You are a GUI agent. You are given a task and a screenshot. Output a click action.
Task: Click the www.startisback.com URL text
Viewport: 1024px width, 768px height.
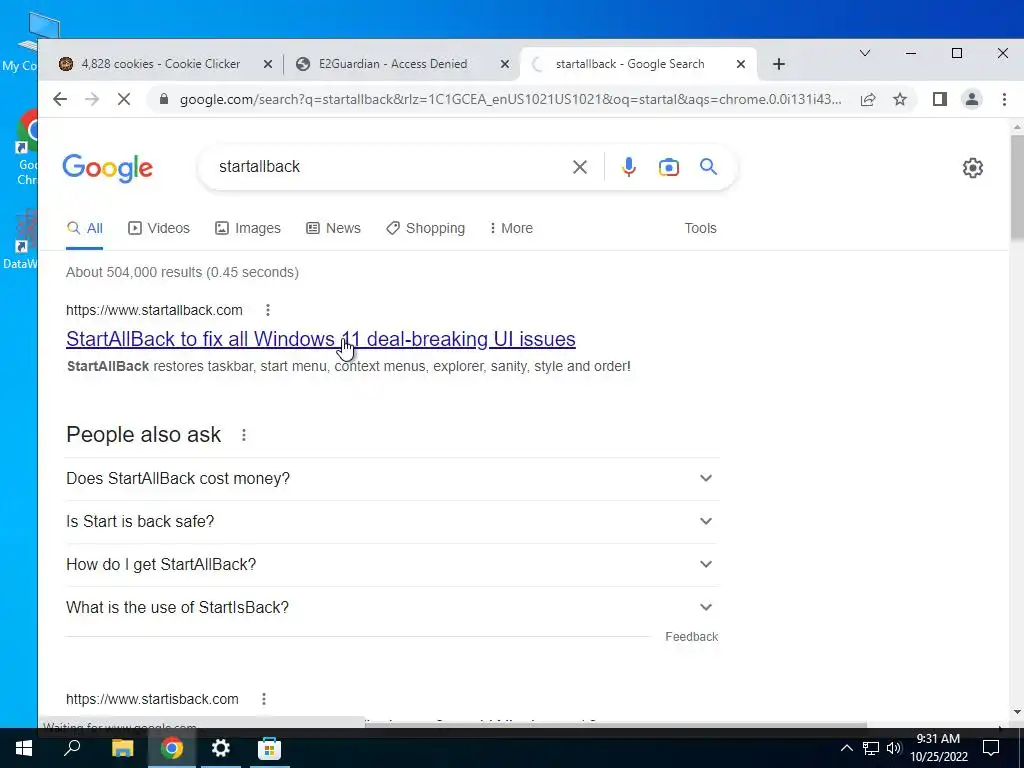152,699
